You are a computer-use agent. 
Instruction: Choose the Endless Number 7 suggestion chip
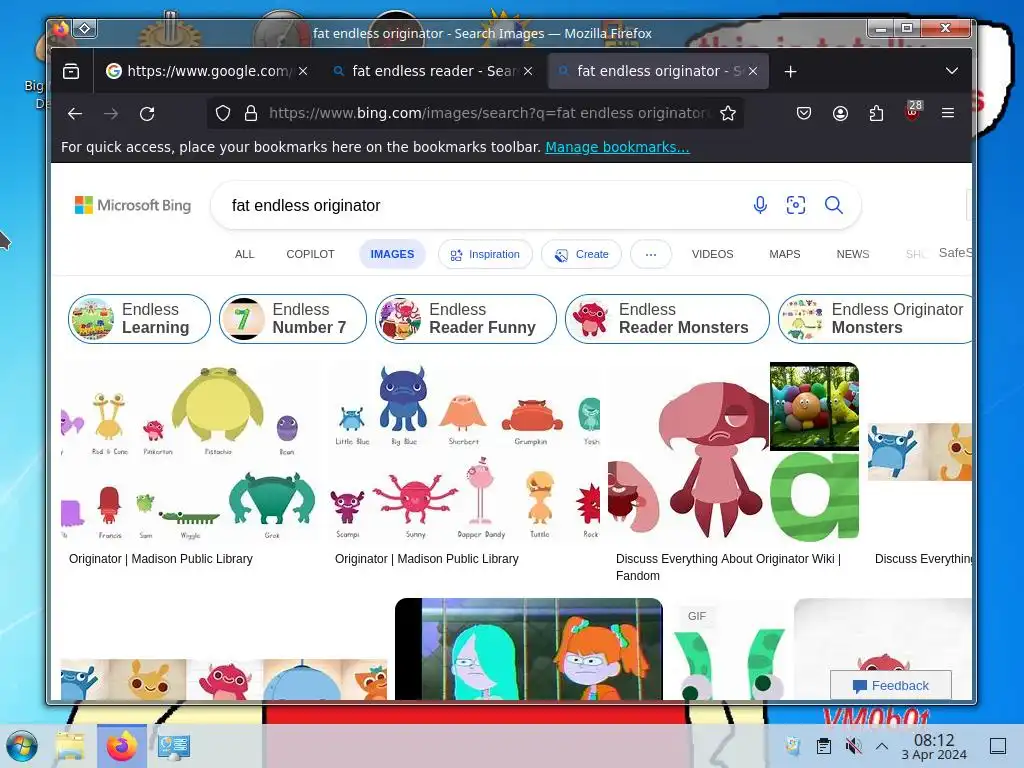pos(293,319)
